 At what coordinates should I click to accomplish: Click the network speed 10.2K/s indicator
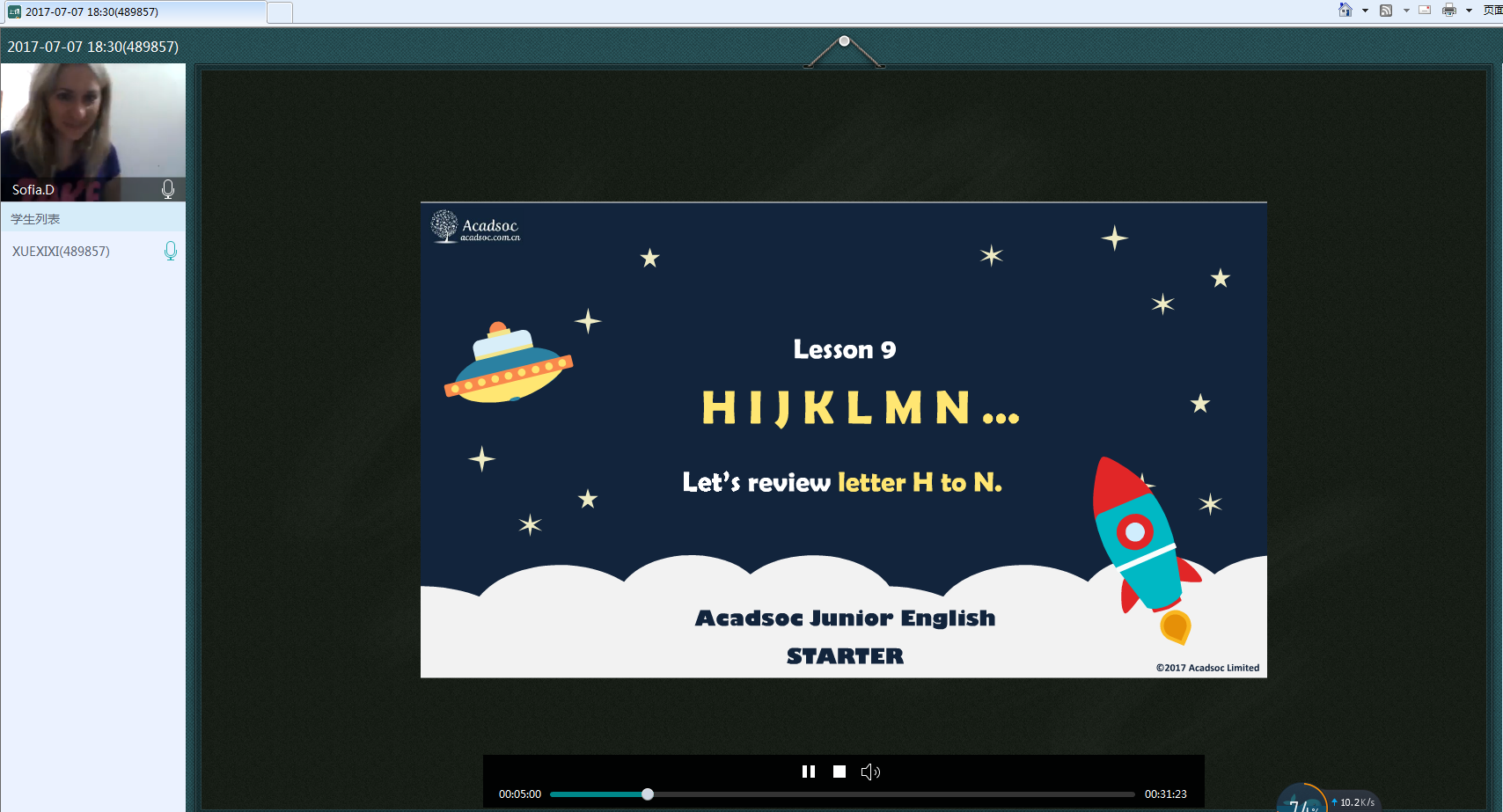pos(1353,802)
